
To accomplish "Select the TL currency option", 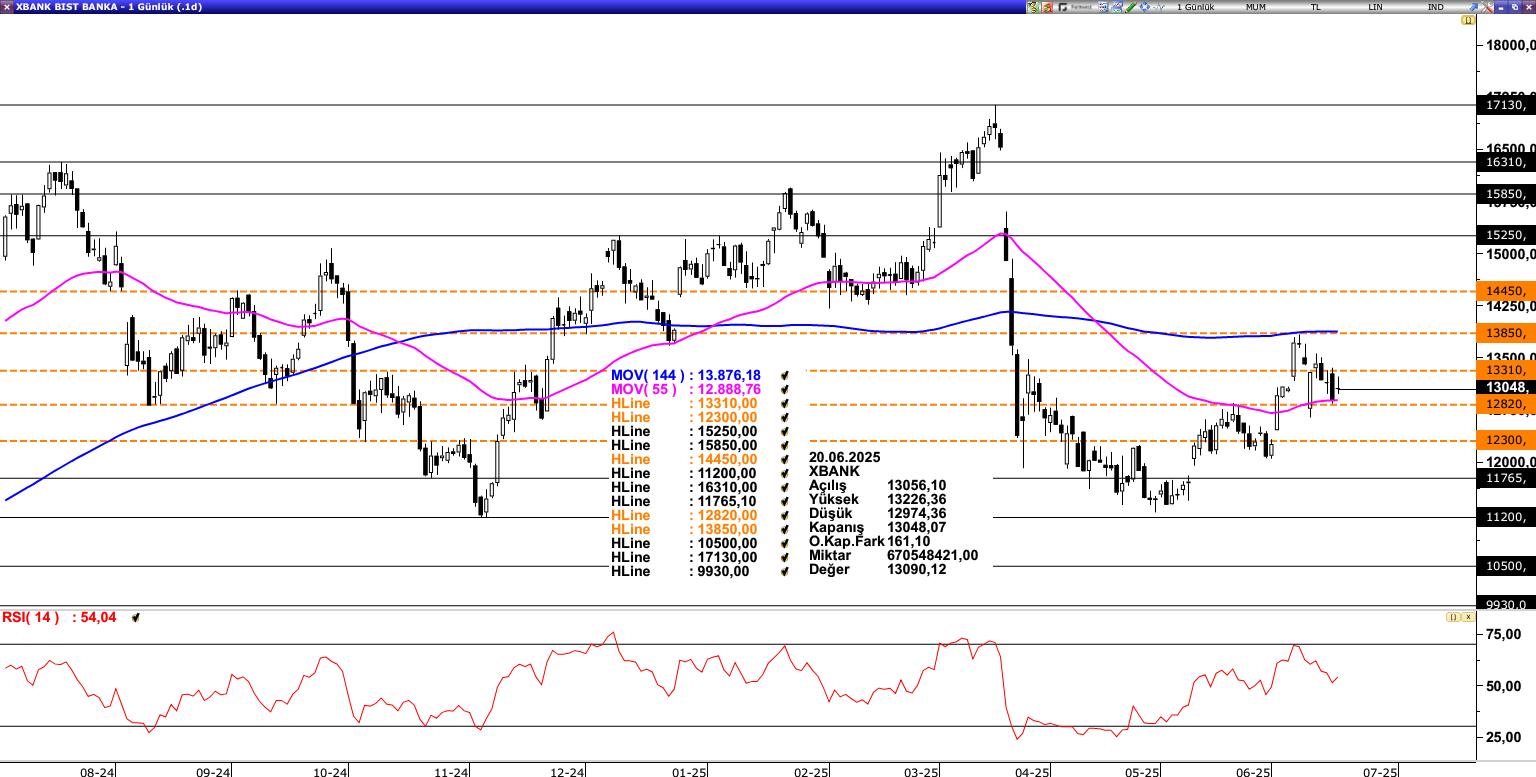I will point(1317,6).
